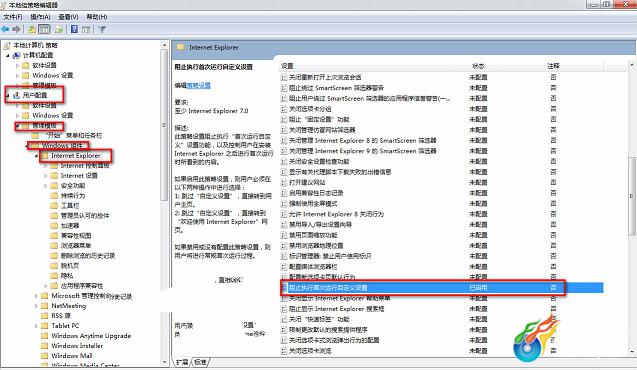Open the 查看(V) menu
Image resolution: width=637 pixels, height=370 pixels.
point(68,17)
